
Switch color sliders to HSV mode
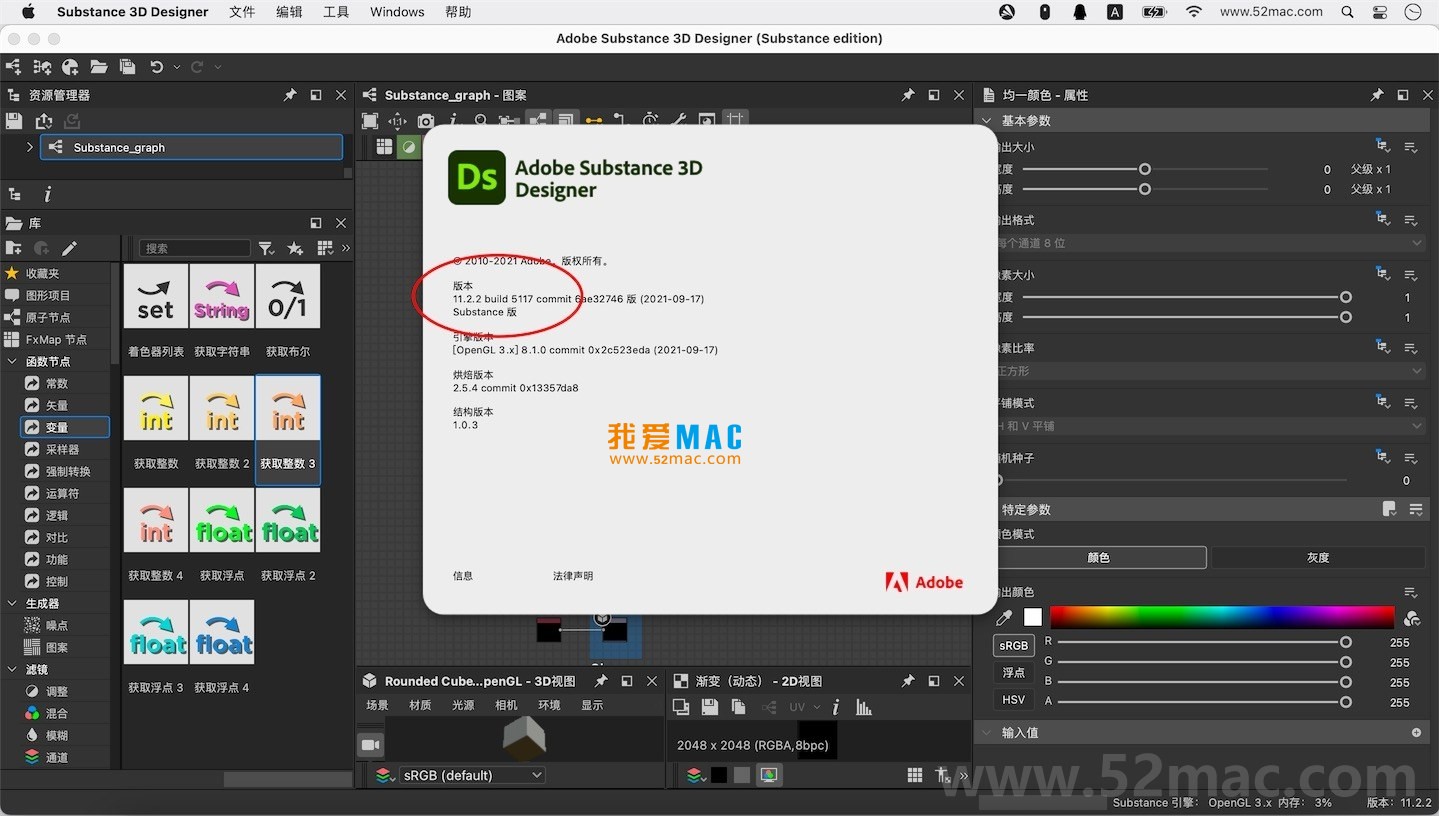(1014, 700)
